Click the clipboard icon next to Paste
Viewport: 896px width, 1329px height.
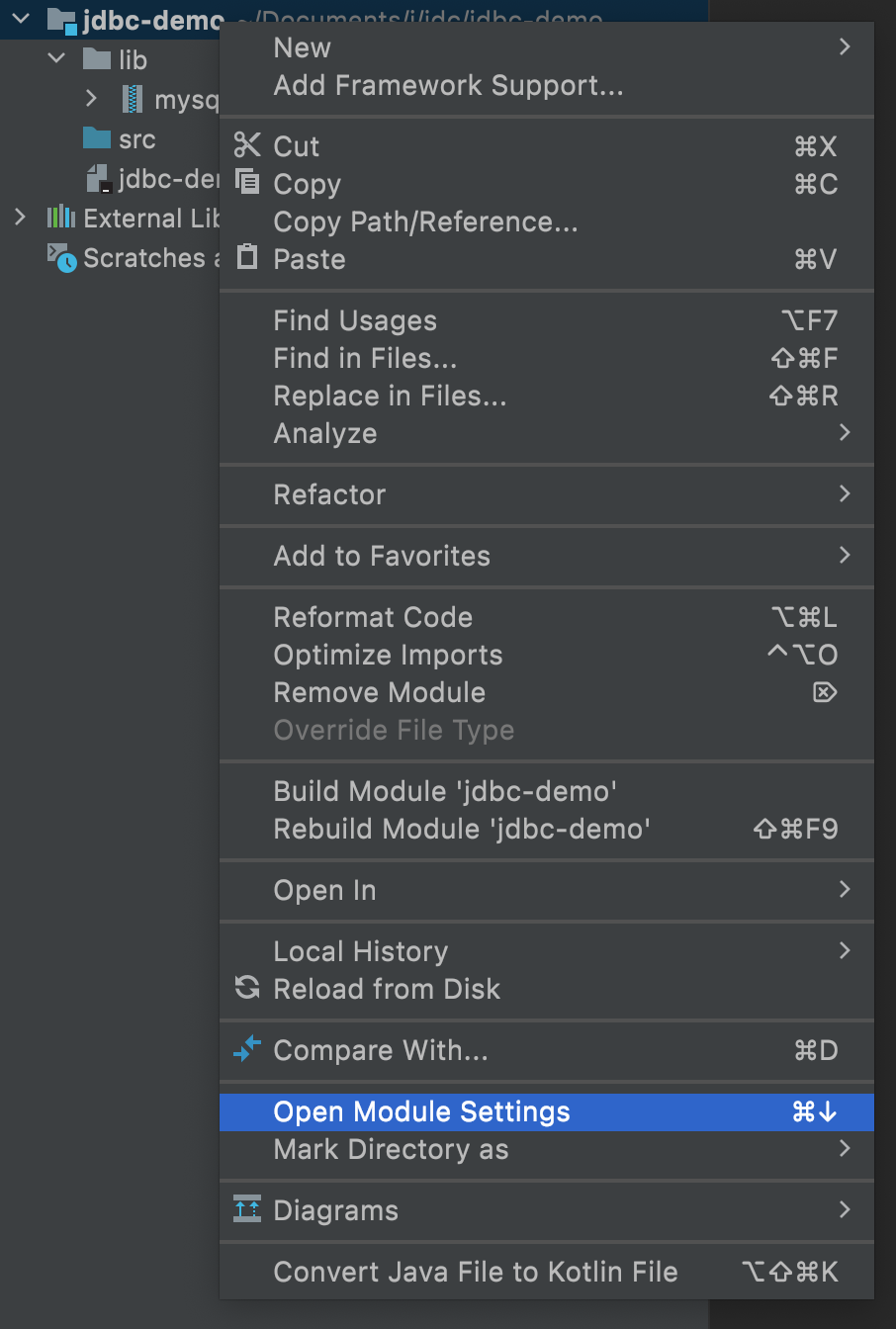(x=246, y=259)
